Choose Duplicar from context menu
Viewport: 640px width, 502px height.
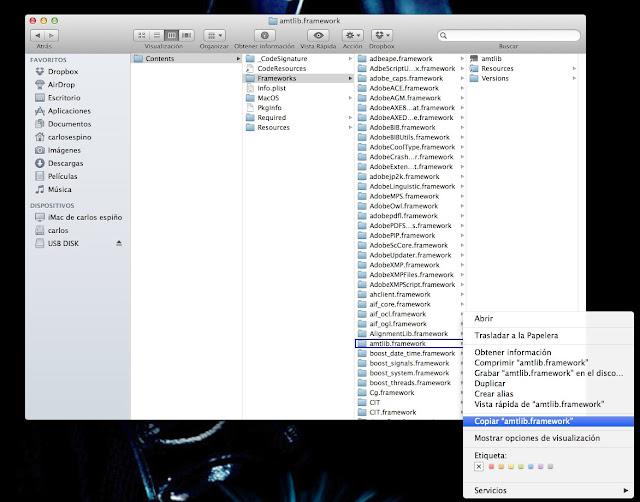click(x=548, y=384)
